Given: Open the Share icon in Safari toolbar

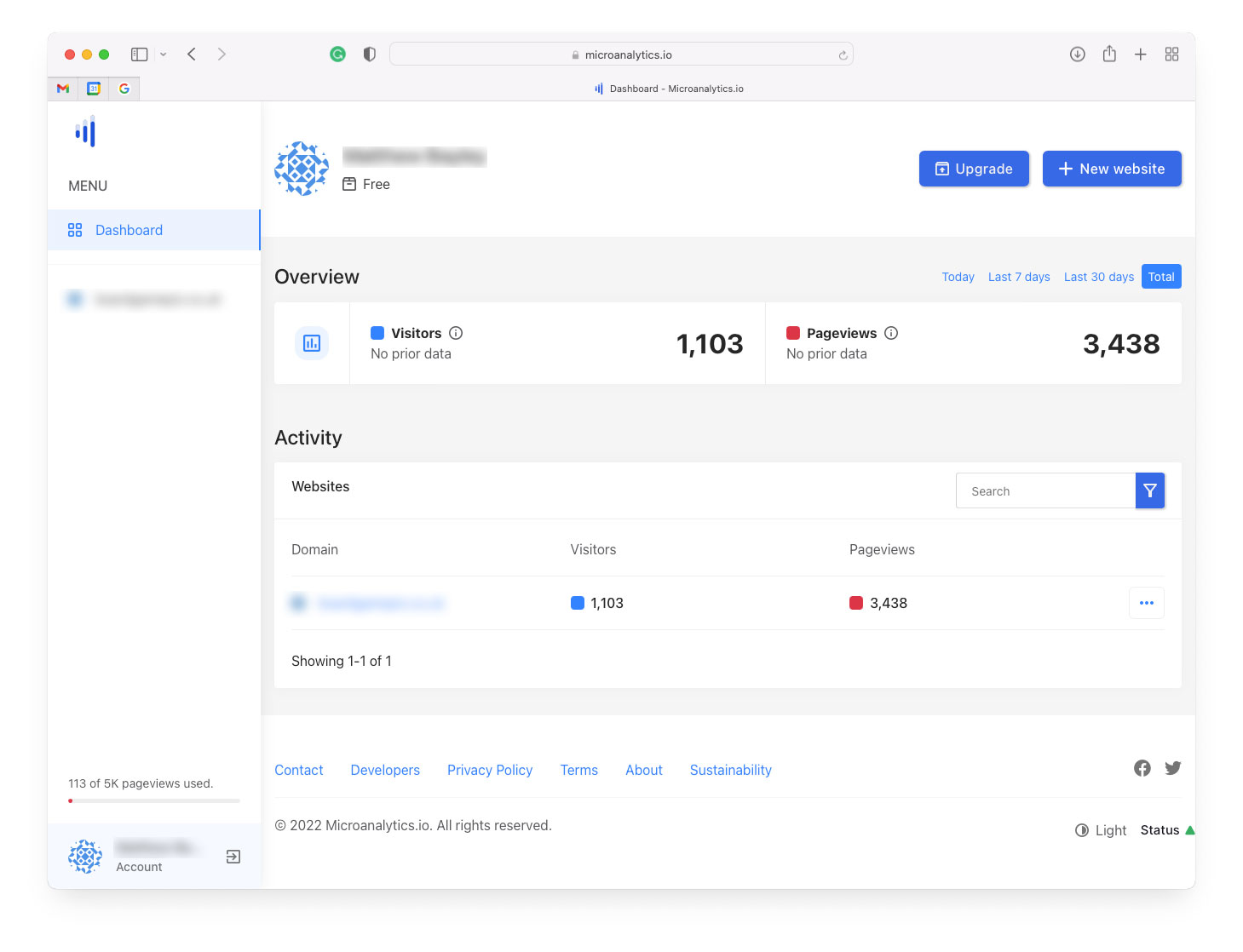Looking at the screenshot, I should (x=1109, y=54).
